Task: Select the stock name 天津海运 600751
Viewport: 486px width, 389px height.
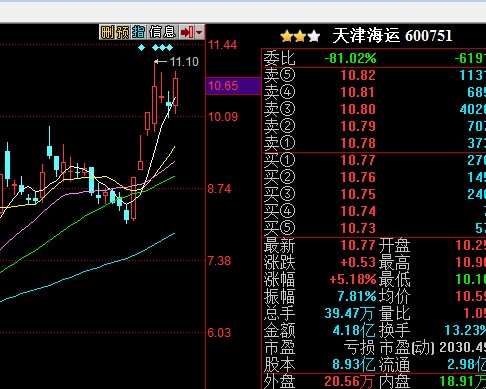Action: pos(392,36)
